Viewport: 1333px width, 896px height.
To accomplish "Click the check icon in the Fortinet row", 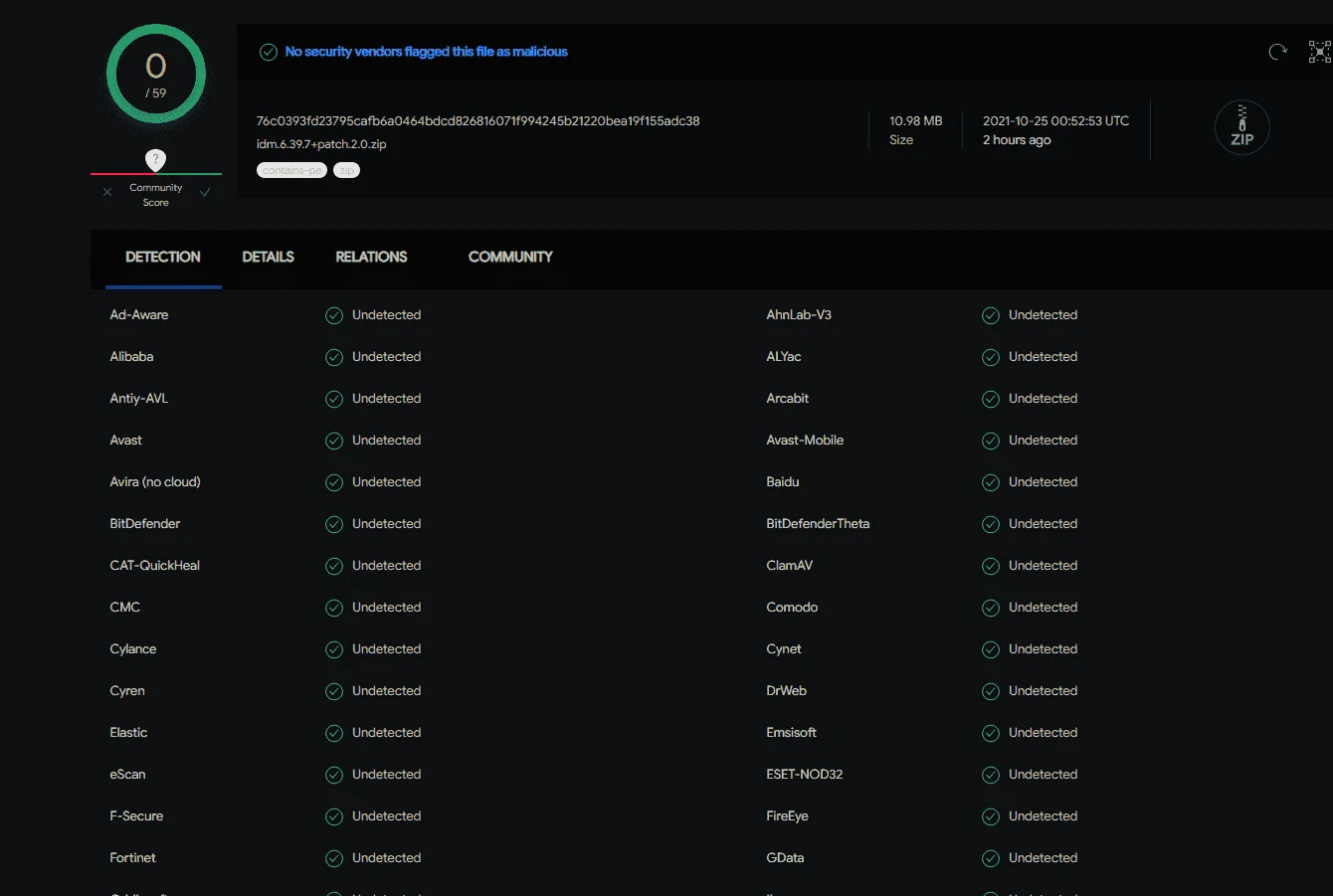I will 334,858.
